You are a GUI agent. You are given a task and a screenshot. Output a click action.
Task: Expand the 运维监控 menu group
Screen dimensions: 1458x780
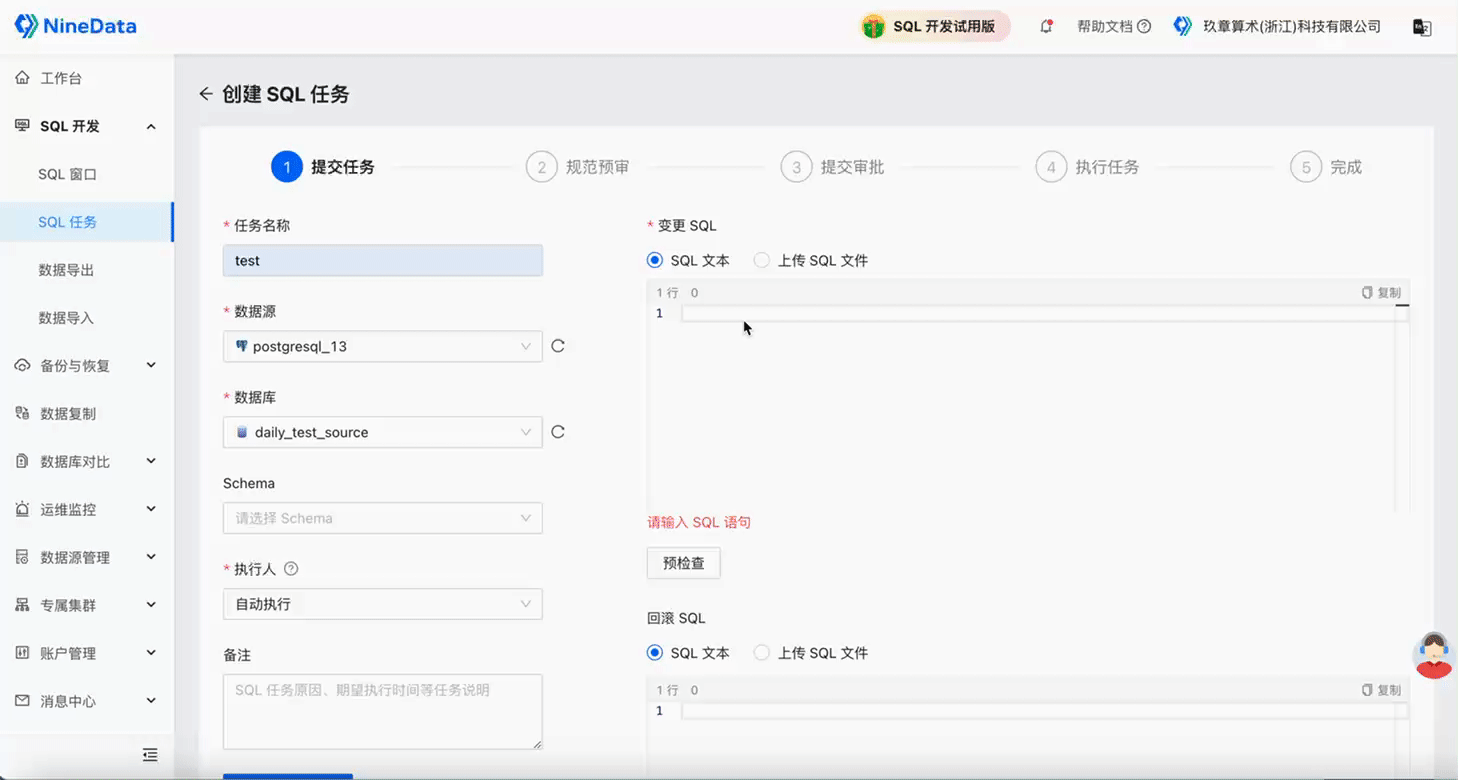[151, 509]
